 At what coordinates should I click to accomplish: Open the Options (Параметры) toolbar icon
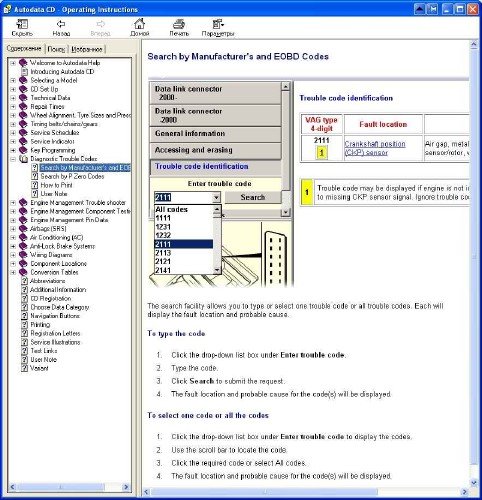[218, 24]
